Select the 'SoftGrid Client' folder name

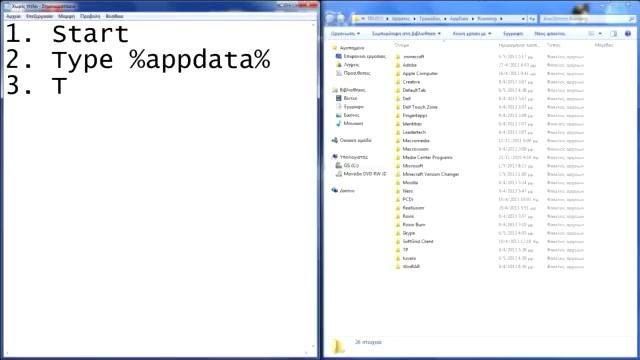coord(418,241)
